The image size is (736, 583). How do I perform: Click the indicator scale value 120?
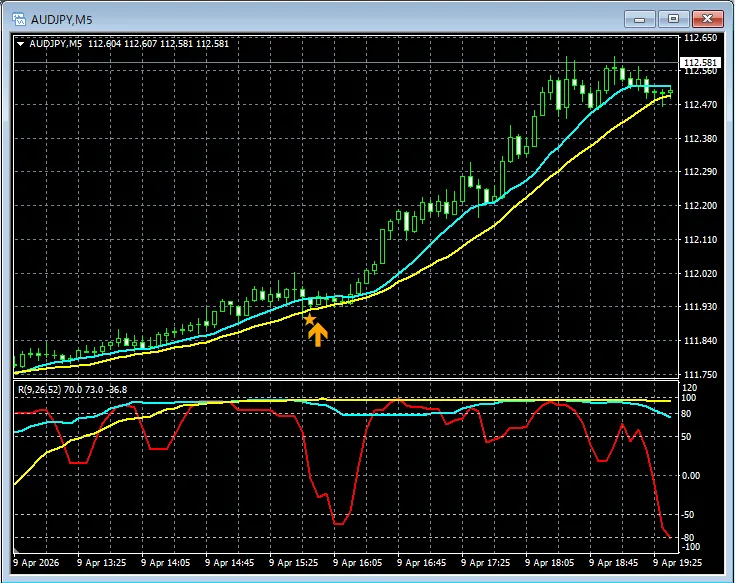coord(690,388)
